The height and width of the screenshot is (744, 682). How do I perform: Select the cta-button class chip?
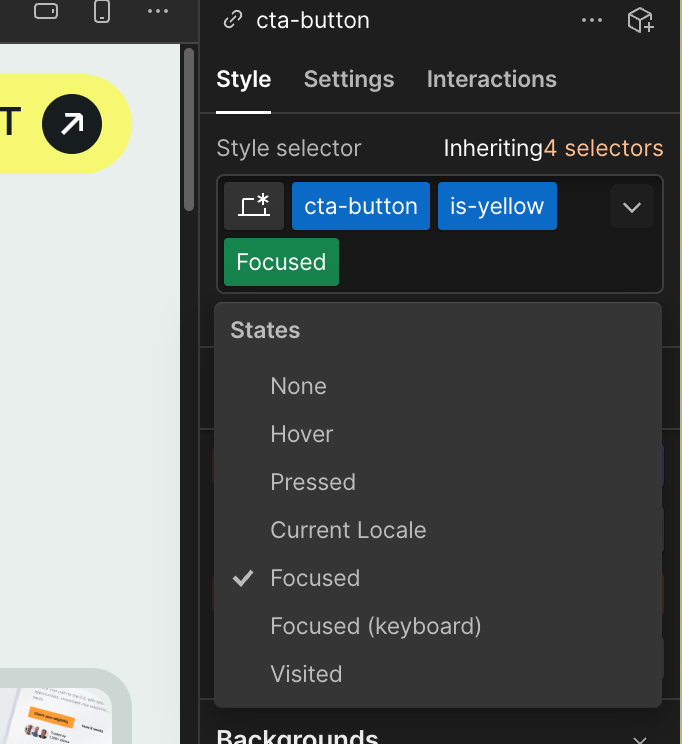tap(361, 206)
